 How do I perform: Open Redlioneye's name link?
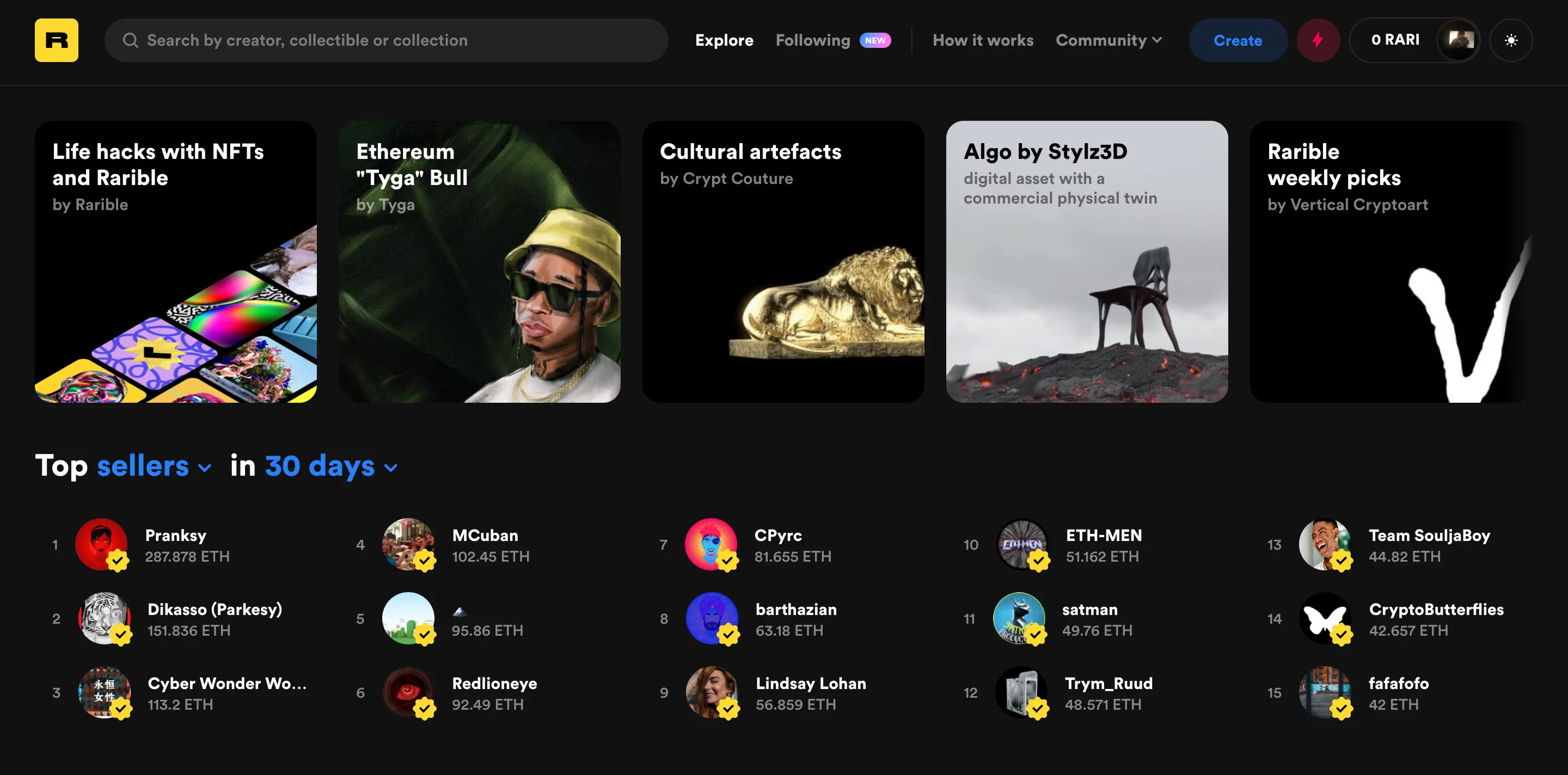(494, 683)
